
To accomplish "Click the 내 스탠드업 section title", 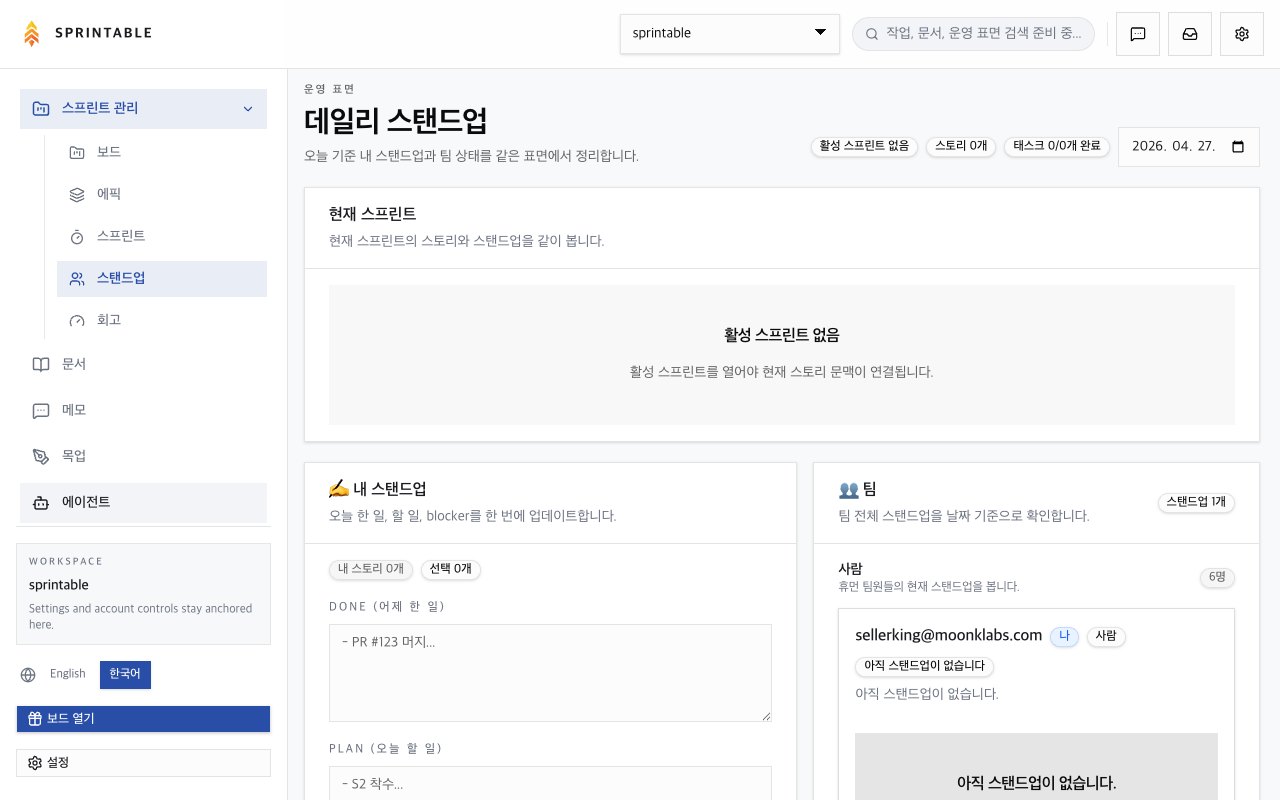I will [x=378, y=489].
